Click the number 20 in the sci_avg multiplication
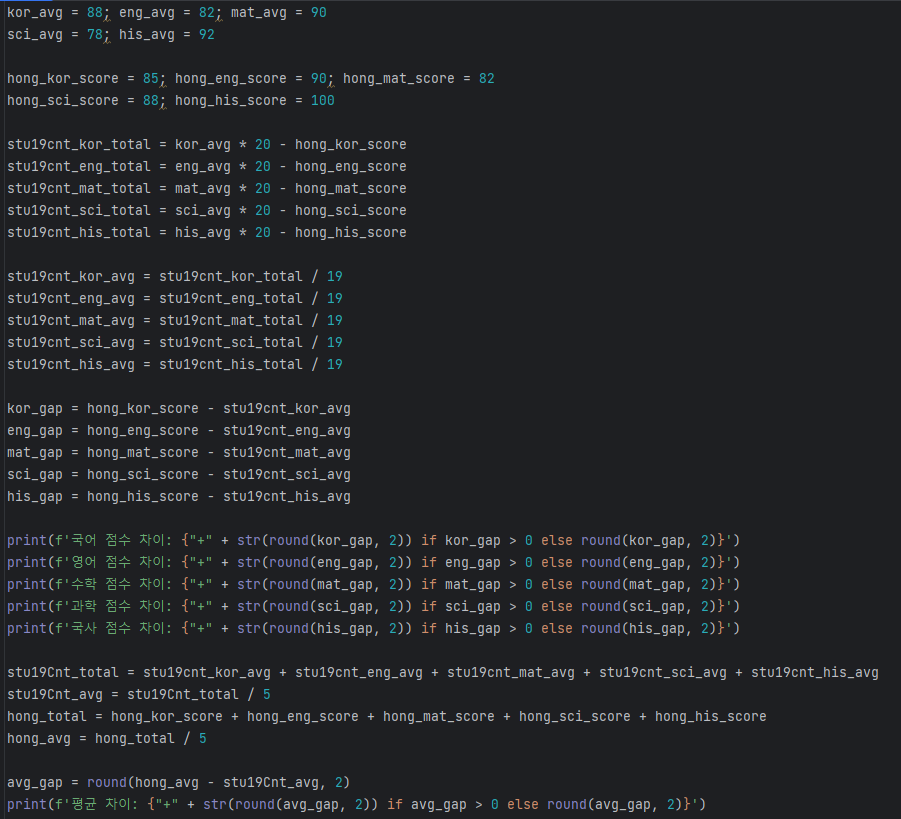 coord(263,211)
